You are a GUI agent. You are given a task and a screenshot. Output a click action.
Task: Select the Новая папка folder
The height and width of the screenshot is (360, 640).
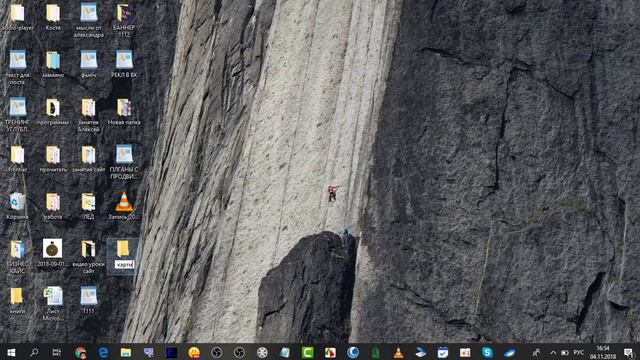[124, 111]
